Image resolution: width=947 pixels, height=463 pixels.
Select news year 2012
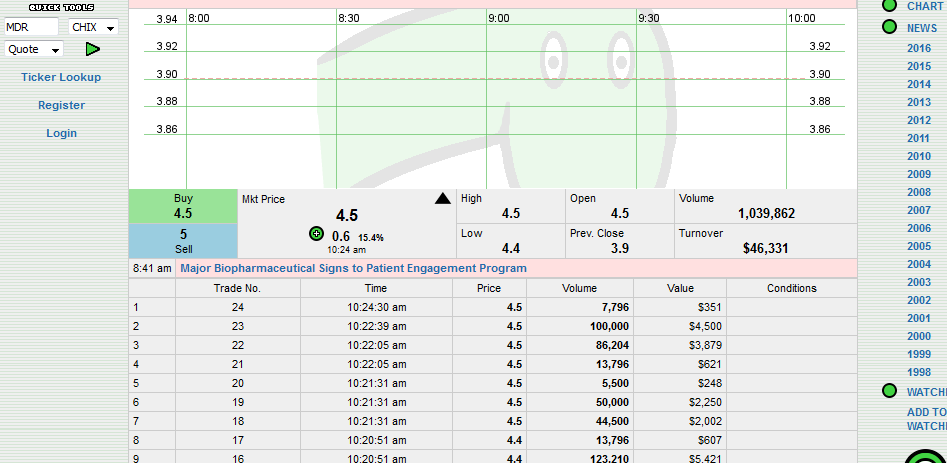click(919, 120)
